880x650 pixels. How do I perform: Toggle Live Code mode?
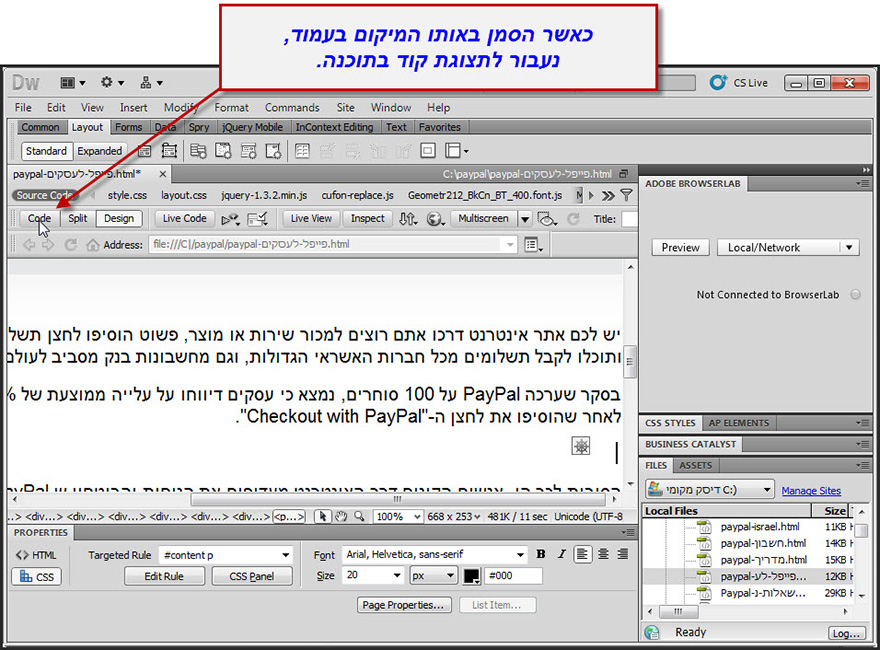pos(184,218)
